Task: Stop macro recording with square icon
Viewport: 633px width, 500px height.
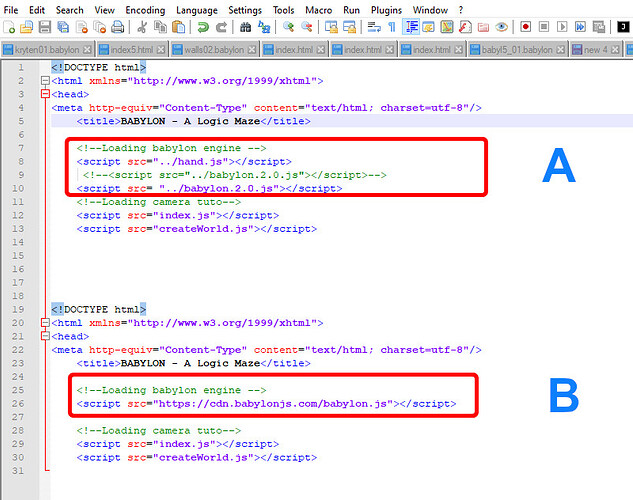Action: coord(544,27)
